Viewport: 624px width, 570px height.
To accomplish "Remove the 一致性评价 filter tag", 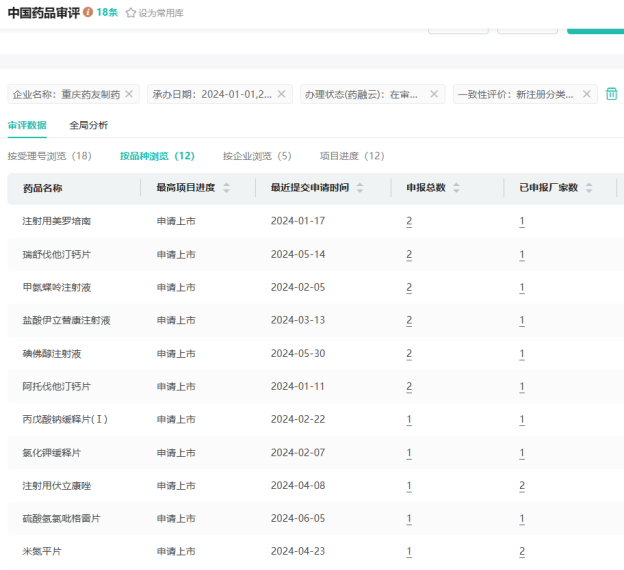I will point(586,94).
